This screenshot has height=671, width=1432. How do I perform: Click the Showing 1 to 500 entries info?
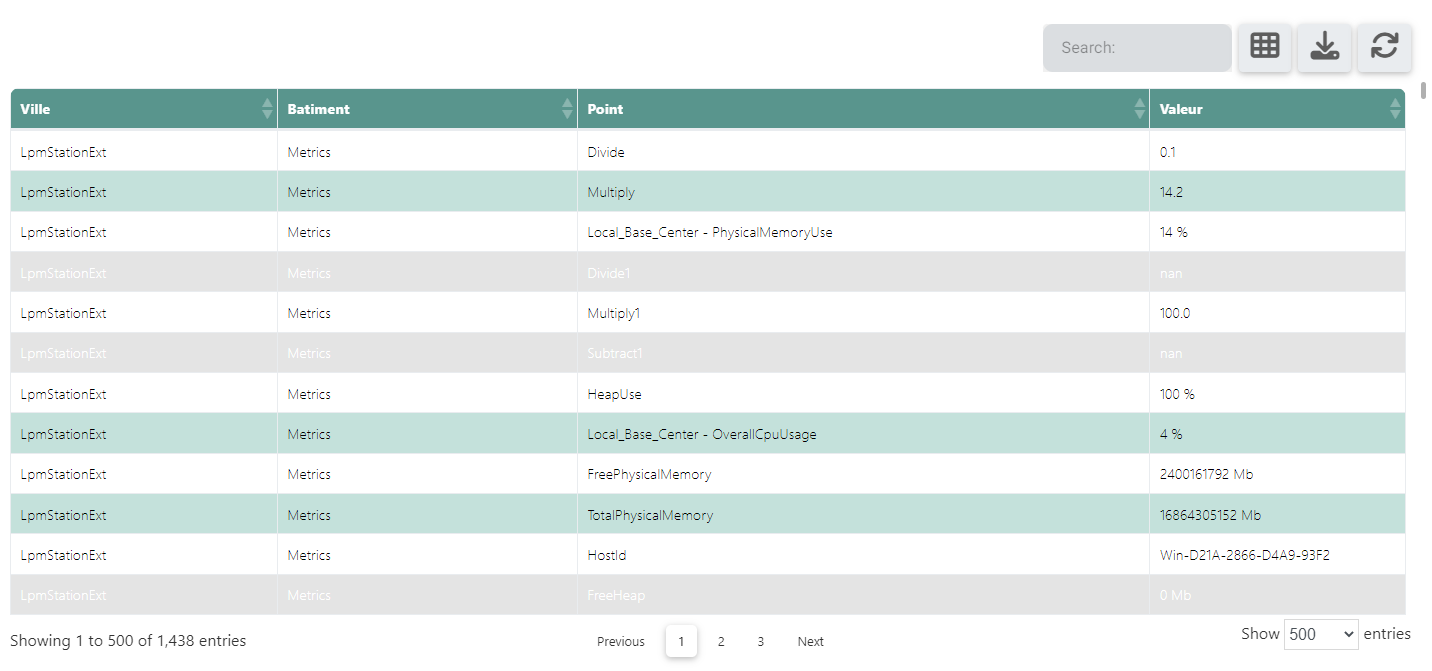[x=128, y=640]
